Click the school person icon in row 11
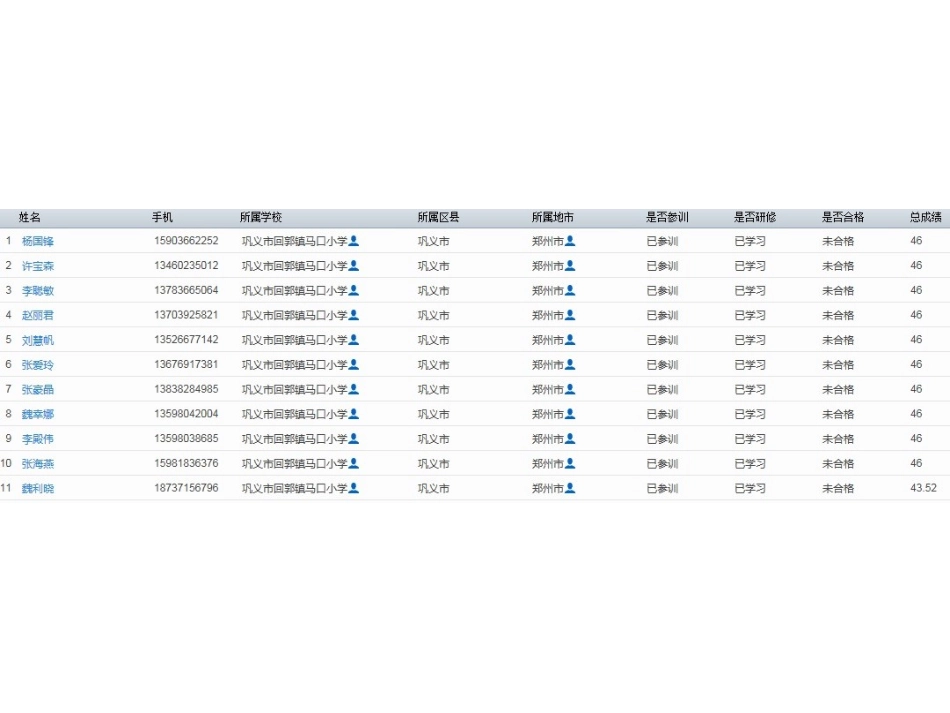950x713 pixels. pos(354,488)
